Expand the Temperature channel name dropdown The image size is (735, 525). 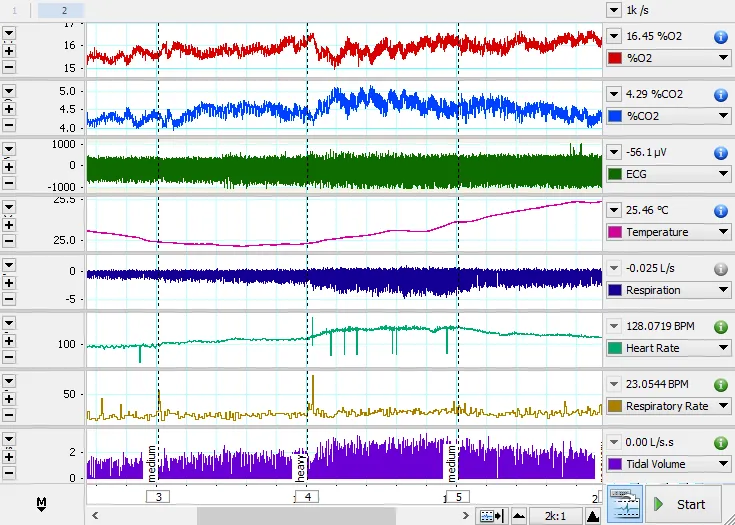tap(723, 232)
